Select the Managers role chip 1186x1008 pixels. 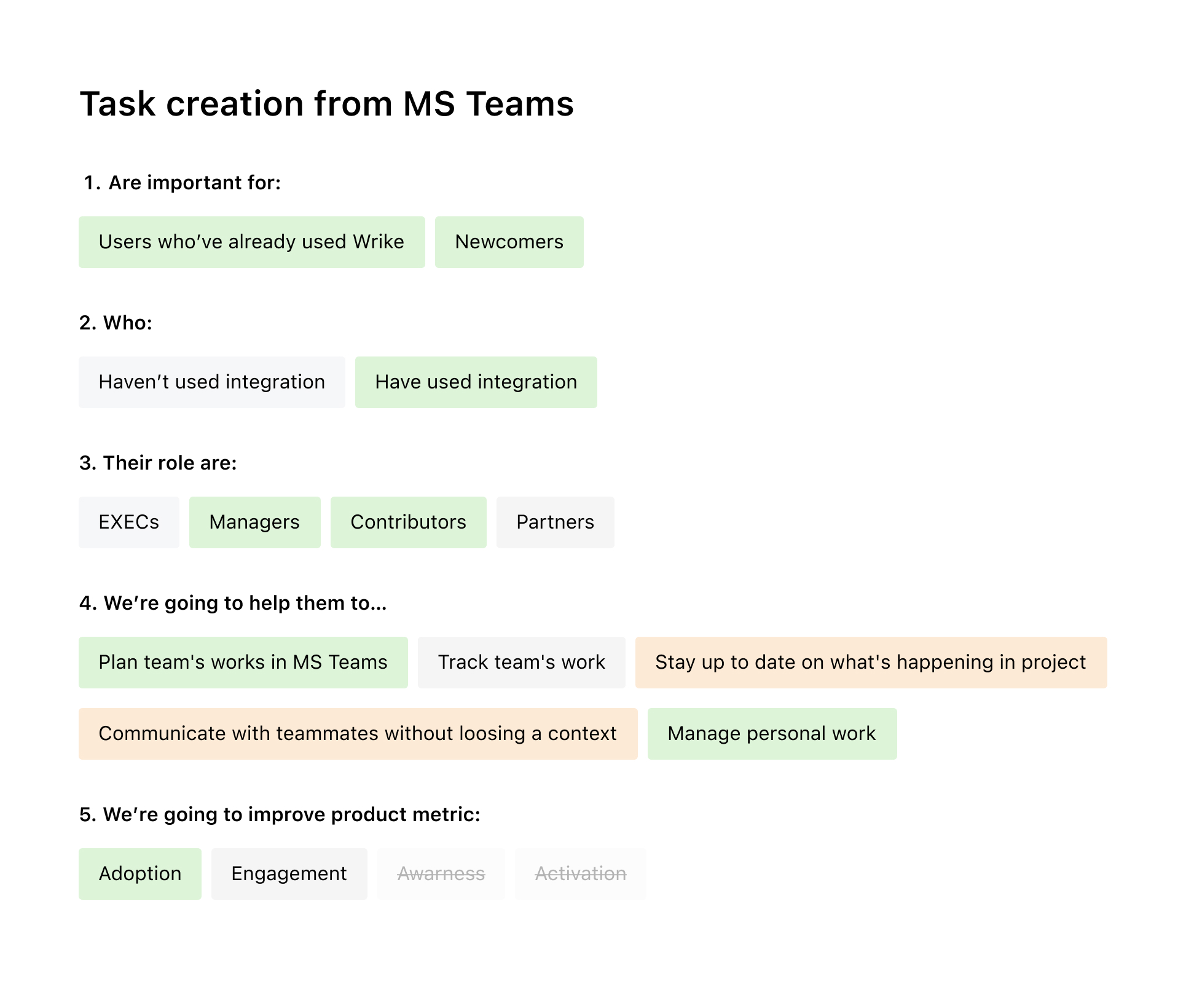pyautogui.click(x=254, y=522)
